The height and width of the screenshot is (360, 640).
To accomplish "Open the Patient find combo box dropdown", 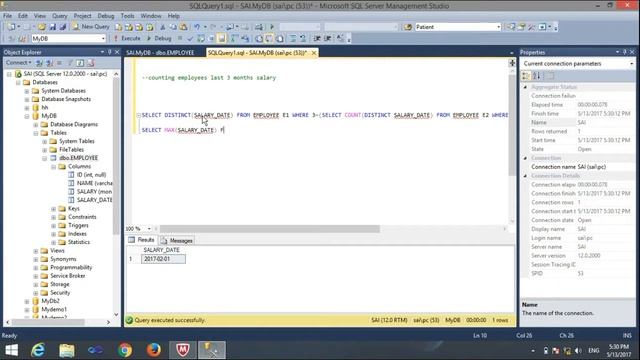I will click(498, 27).
